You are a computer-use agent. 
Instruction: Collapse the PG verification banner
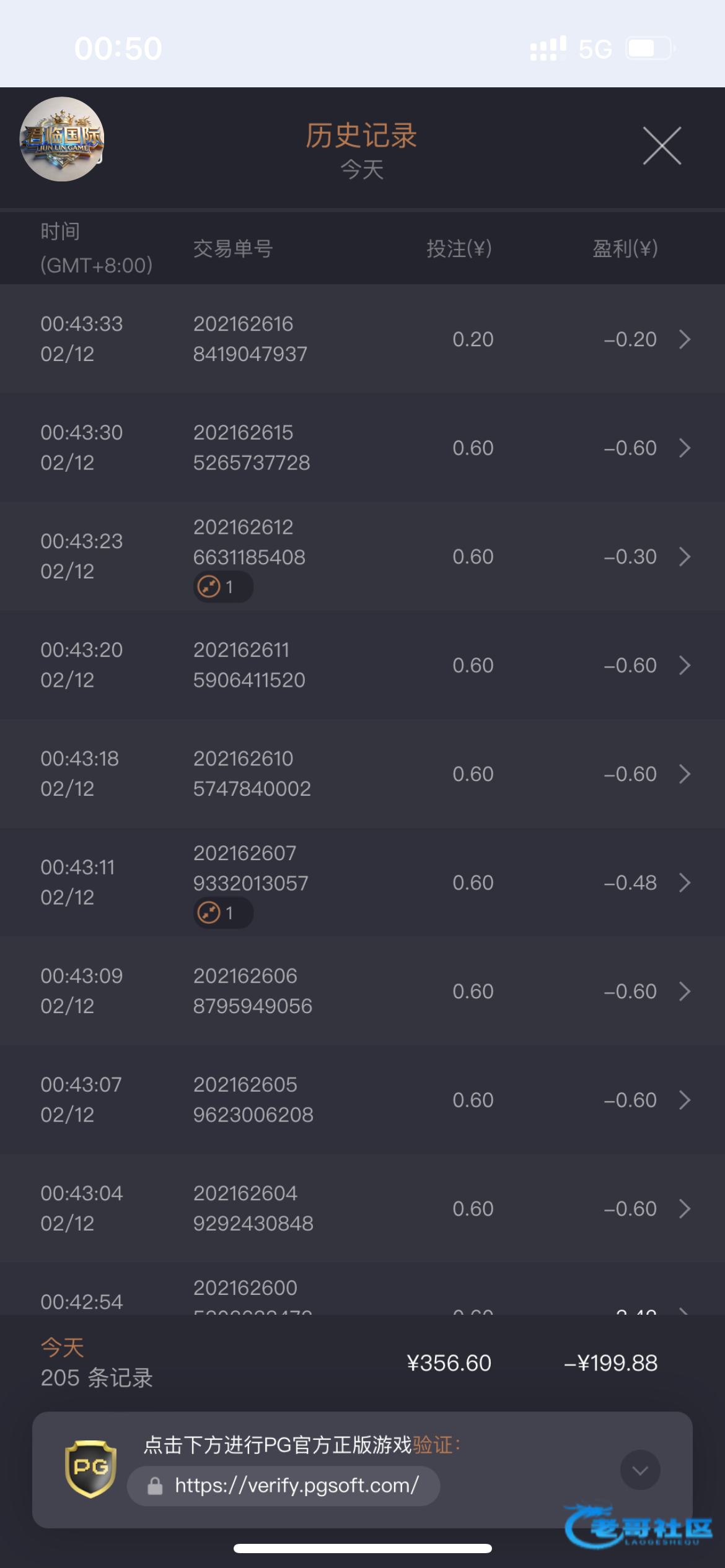(x=640, y=1470)
